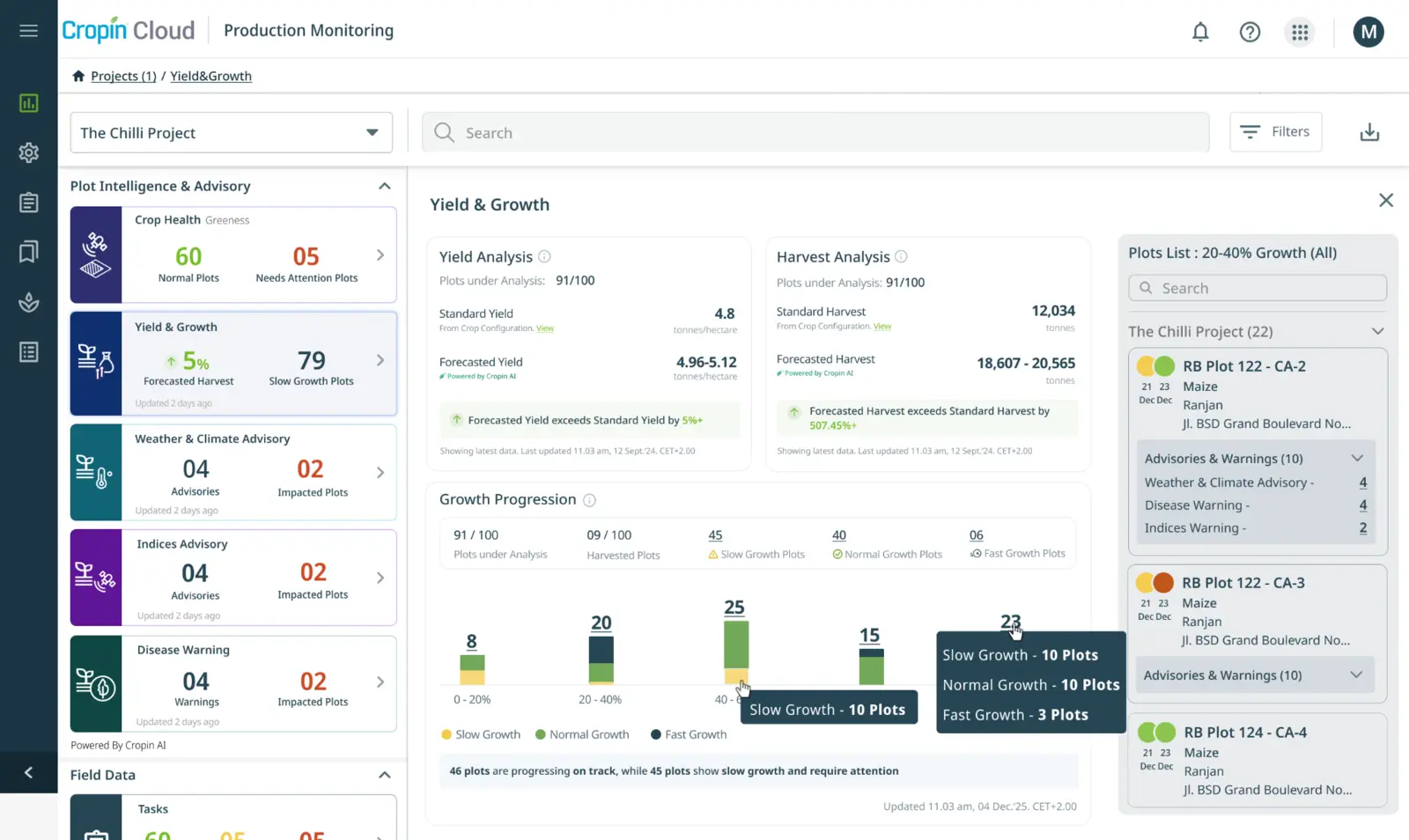1409x840 pixels.
Task: Expand Advisories & Warnings for CA-3
Action: coord(1356,674)
